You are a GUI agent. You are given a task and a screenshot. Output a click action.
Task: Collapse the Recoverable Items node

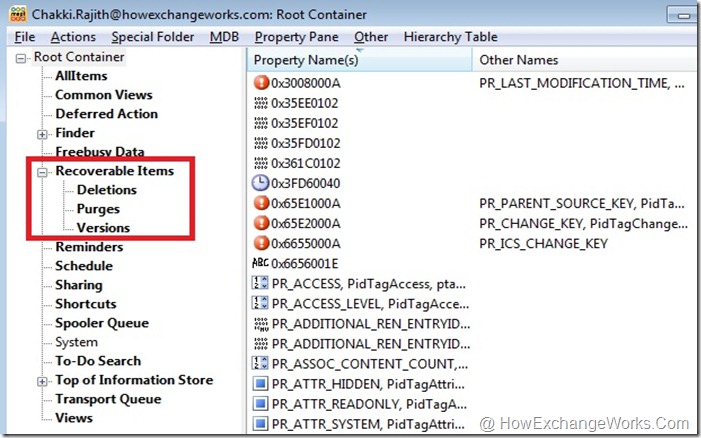[42, 172]
